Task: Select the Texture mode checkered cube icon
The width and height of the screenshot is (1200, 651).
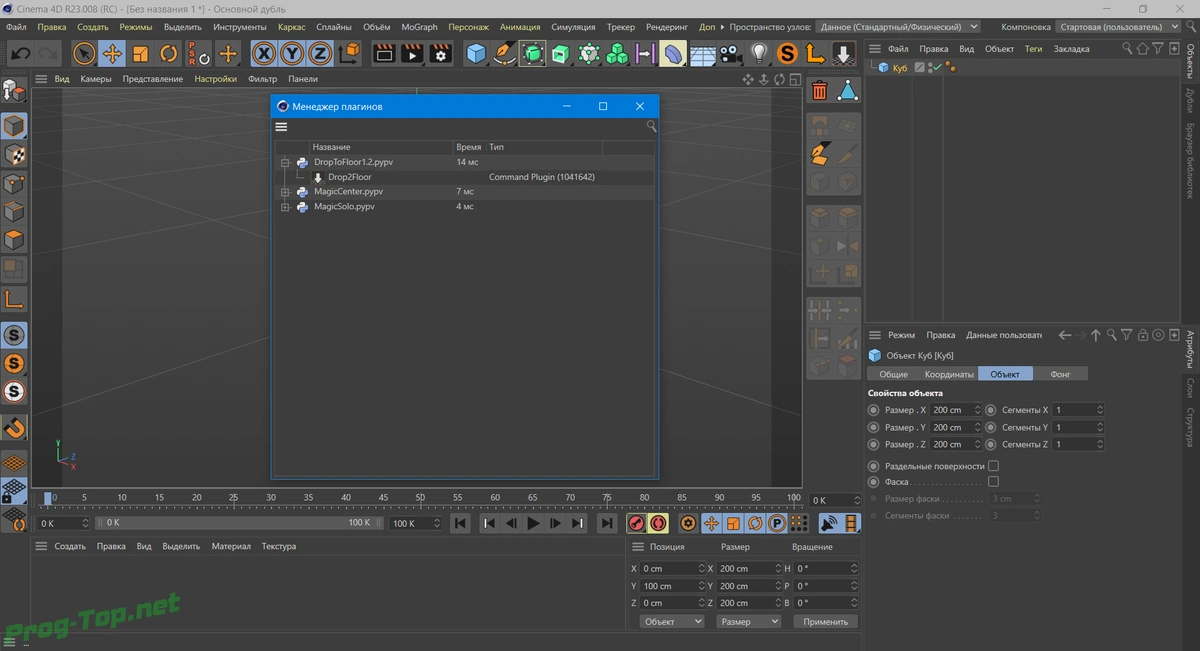Action: 14,154
